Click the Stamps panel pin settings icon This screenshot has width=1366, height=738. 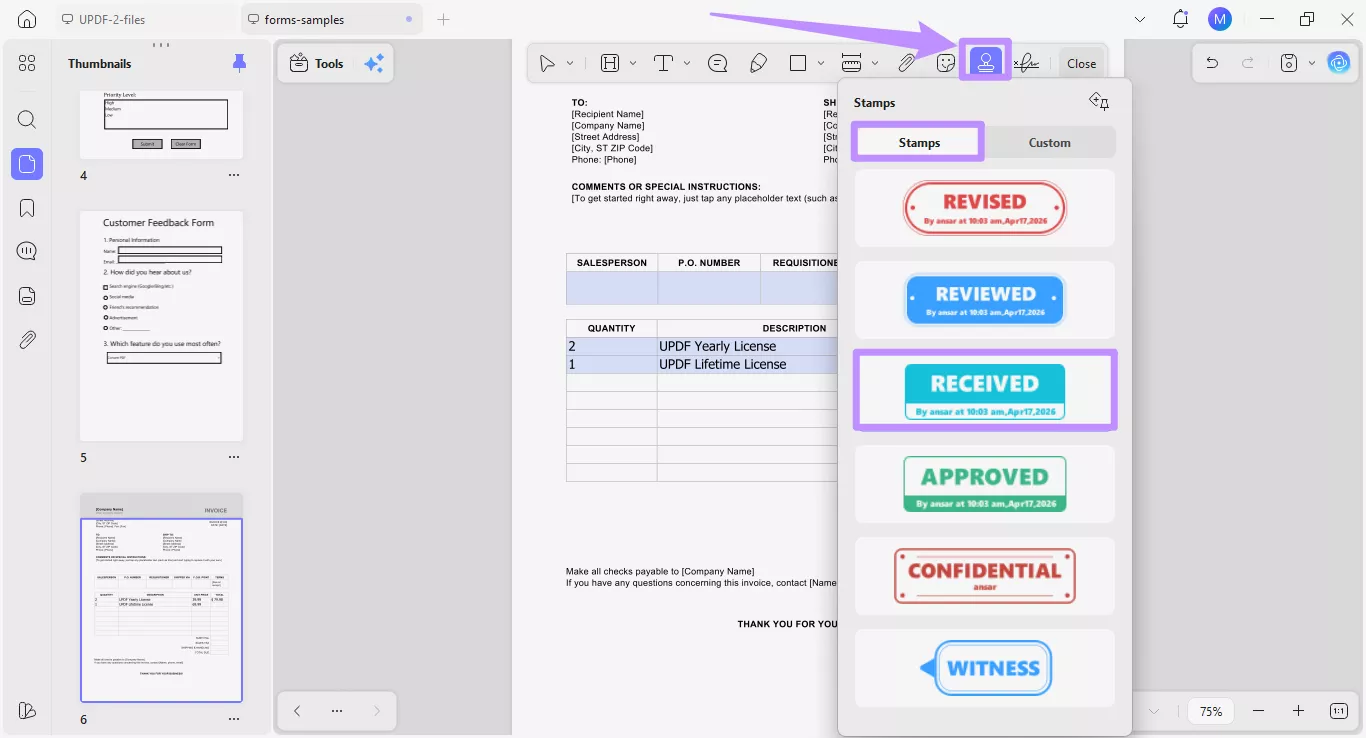point(1099,102)
